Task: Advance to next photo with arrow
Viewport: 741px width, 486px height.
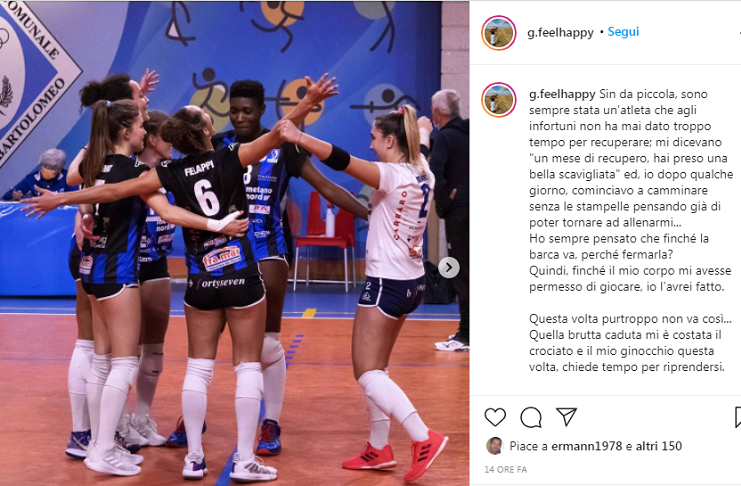Action: coord(448,268)
